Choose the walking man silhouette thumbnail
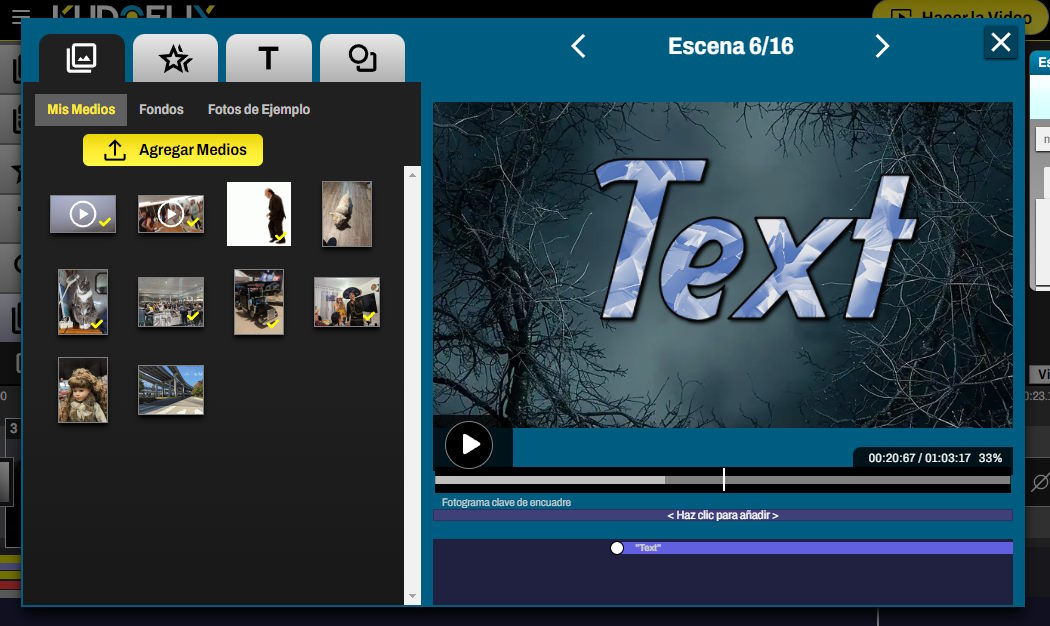The image size is (1050, 626). coord(259,213)
